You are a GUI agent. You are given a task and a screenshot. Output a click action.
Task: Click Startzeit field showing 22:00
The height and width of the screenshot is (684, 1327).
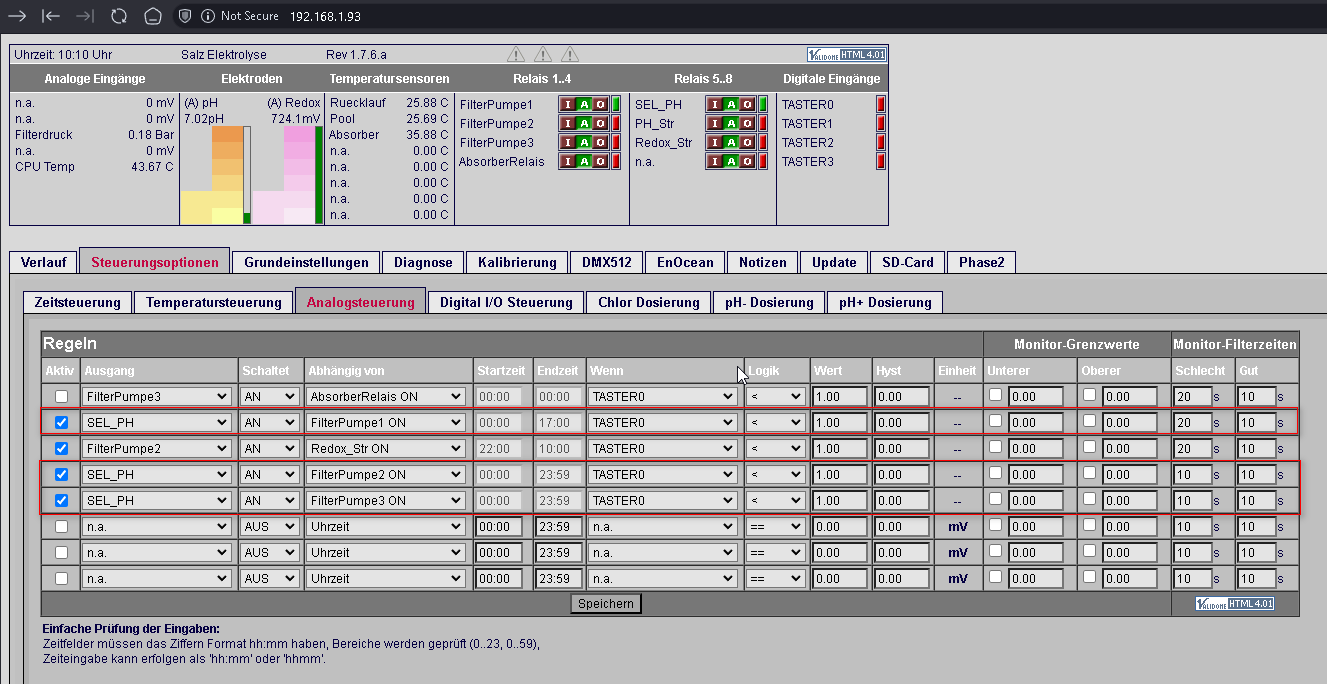499,449
